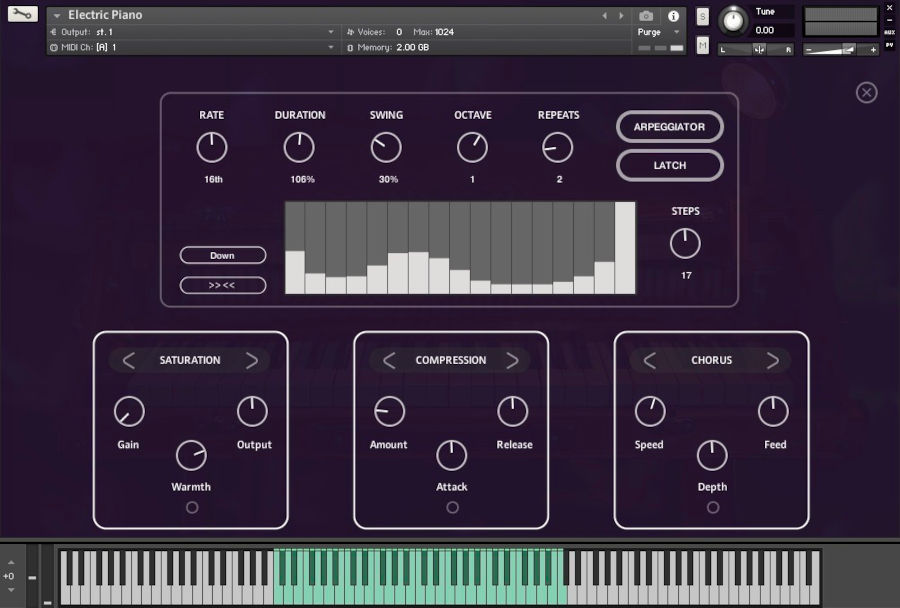The width and height of the screenshot is (900, 608).
Task: Enable the LATCH button
Action: click(x=669, y=165)
